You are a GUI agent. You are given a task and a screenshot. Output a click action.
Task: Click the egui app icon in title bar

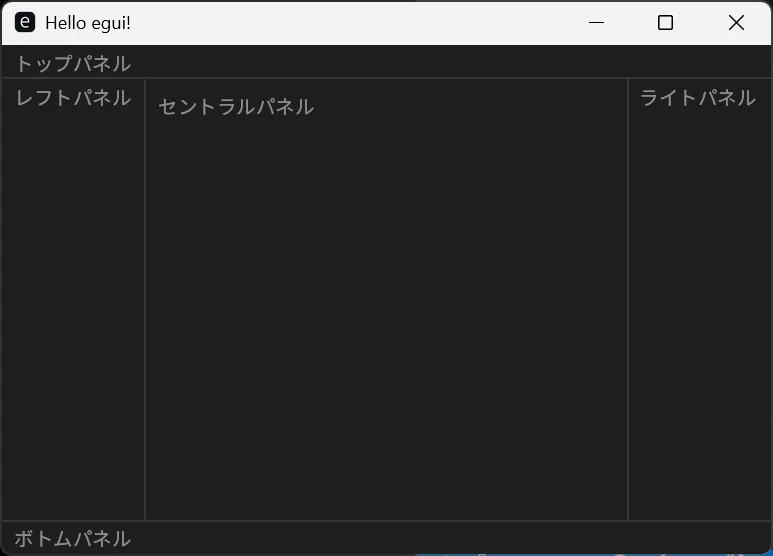coord(25,23)
